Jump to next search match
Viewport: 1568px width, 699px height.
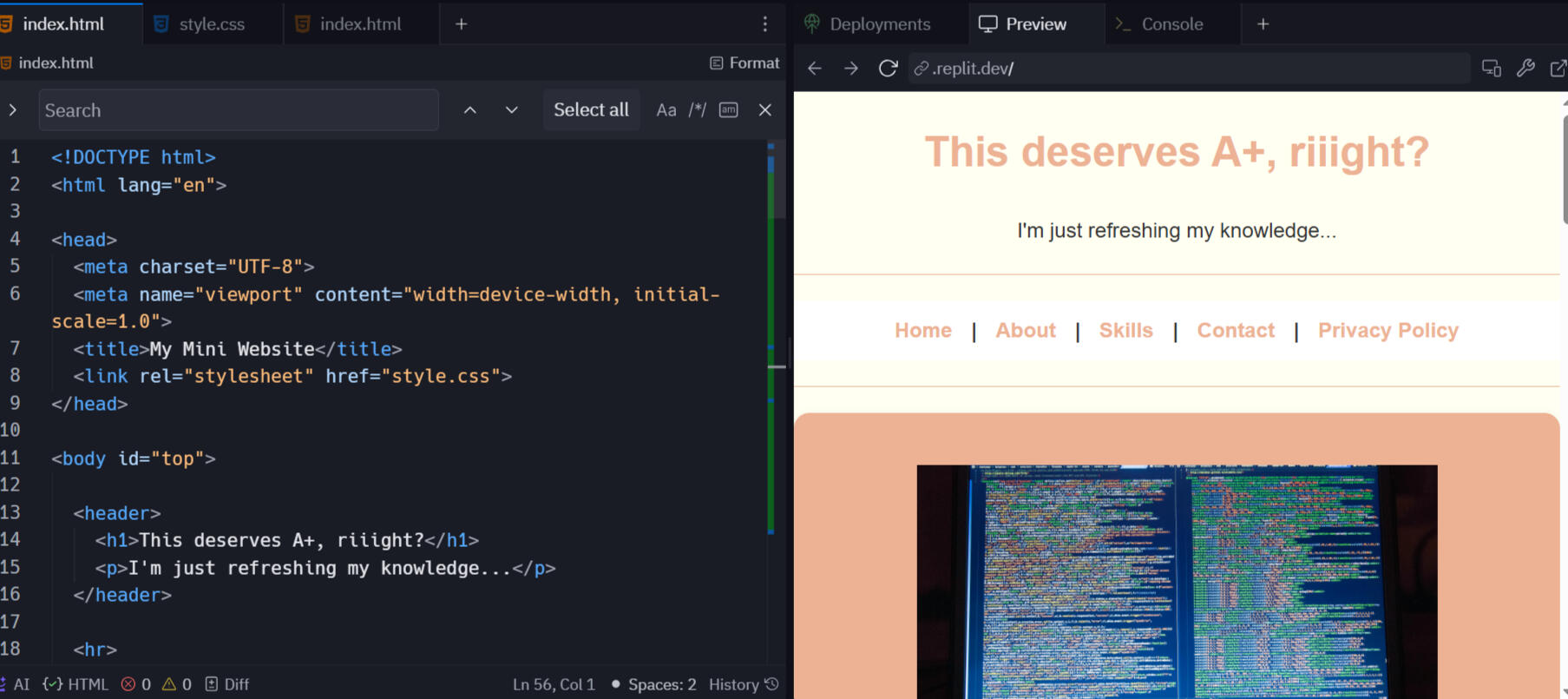tap(511, 110)
